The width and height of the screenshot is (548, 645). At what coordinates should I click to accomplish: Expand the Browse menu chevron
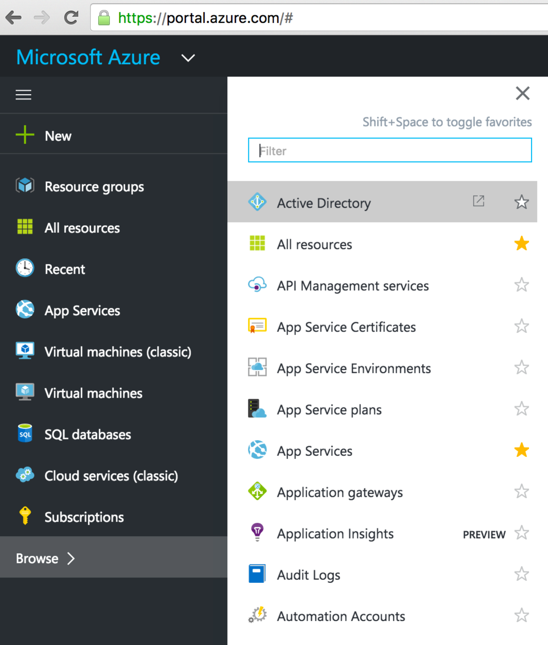click(x=71, y=558)
